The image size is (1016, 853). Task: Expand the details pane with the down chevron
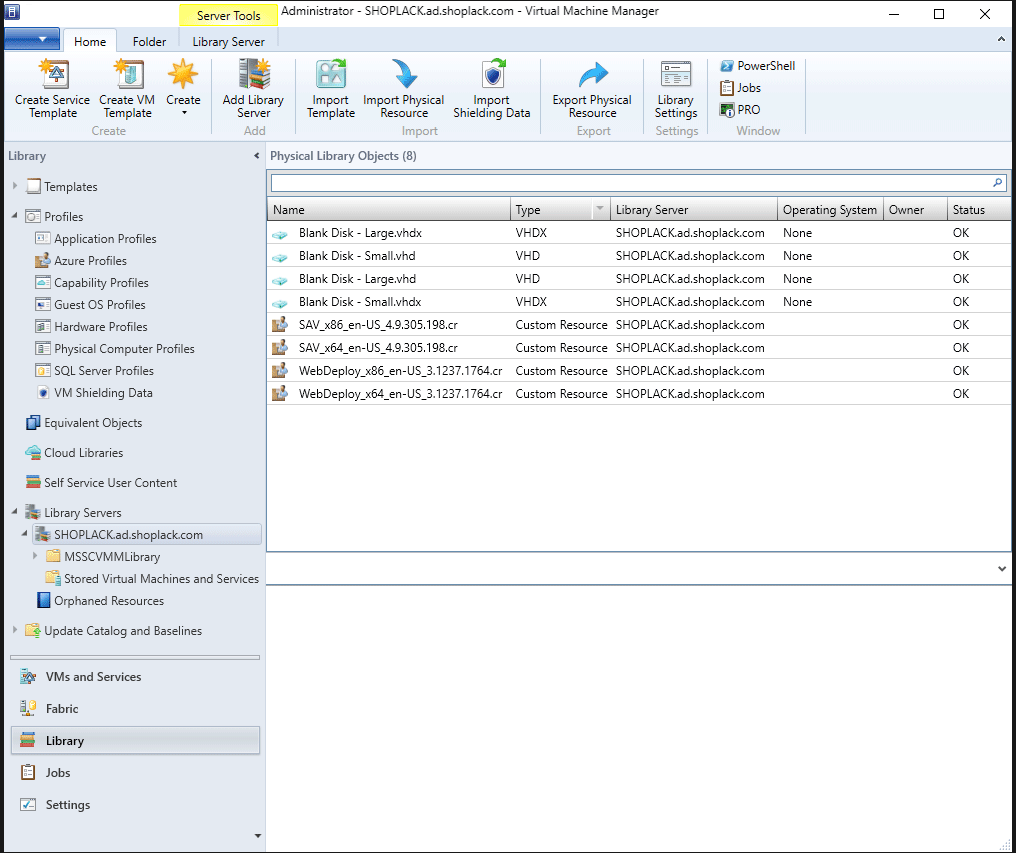pyautogui.click(x=1002, y=568)
